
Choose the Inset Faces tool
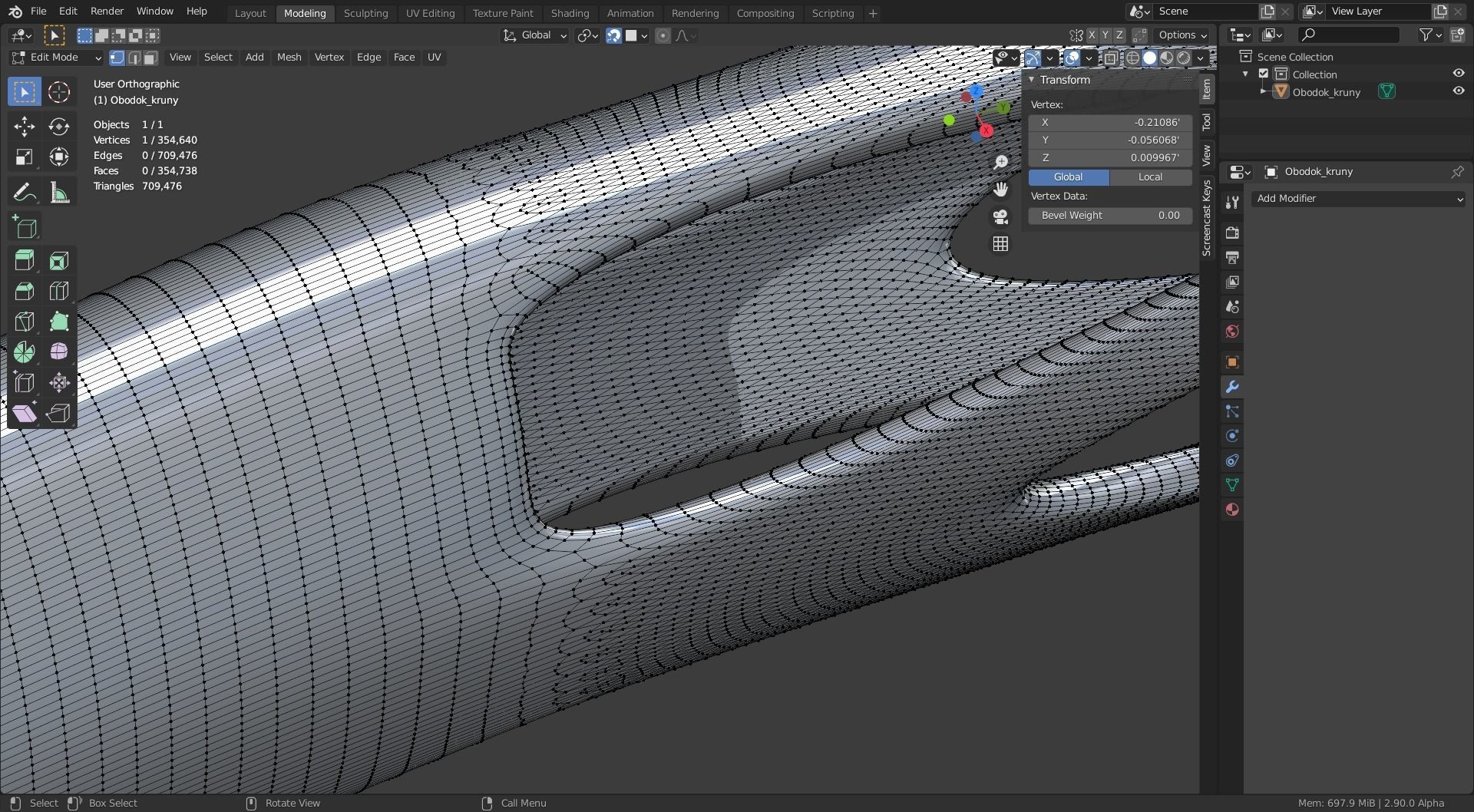coord(59,261)
